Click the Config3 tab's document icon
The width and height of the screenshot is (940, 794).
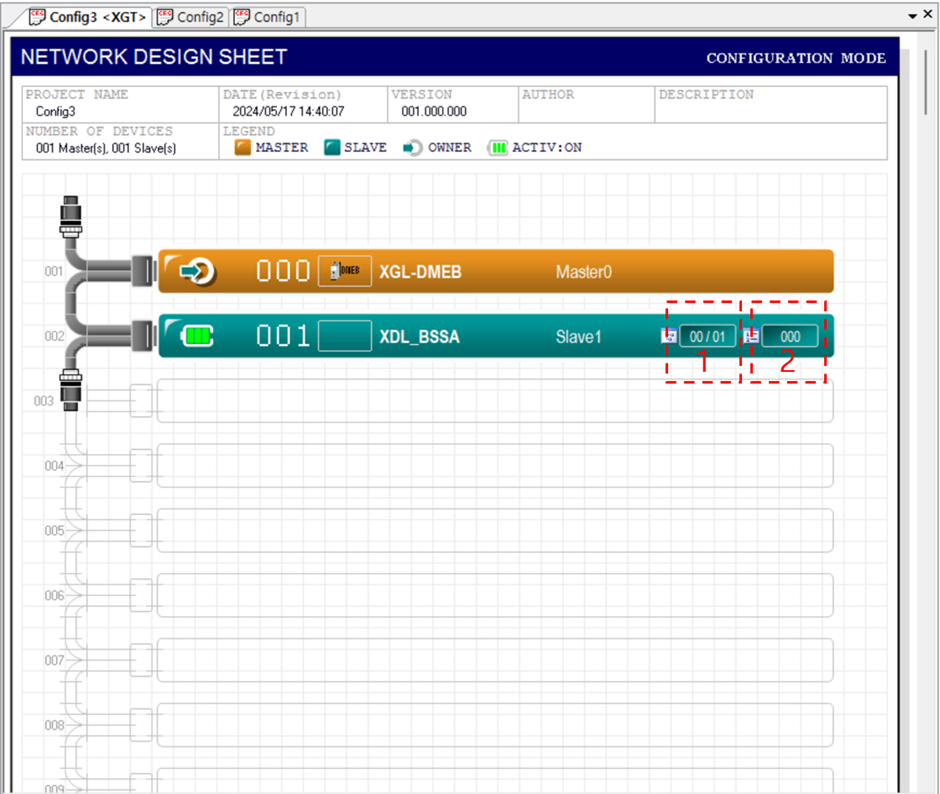tap(37, 17)
